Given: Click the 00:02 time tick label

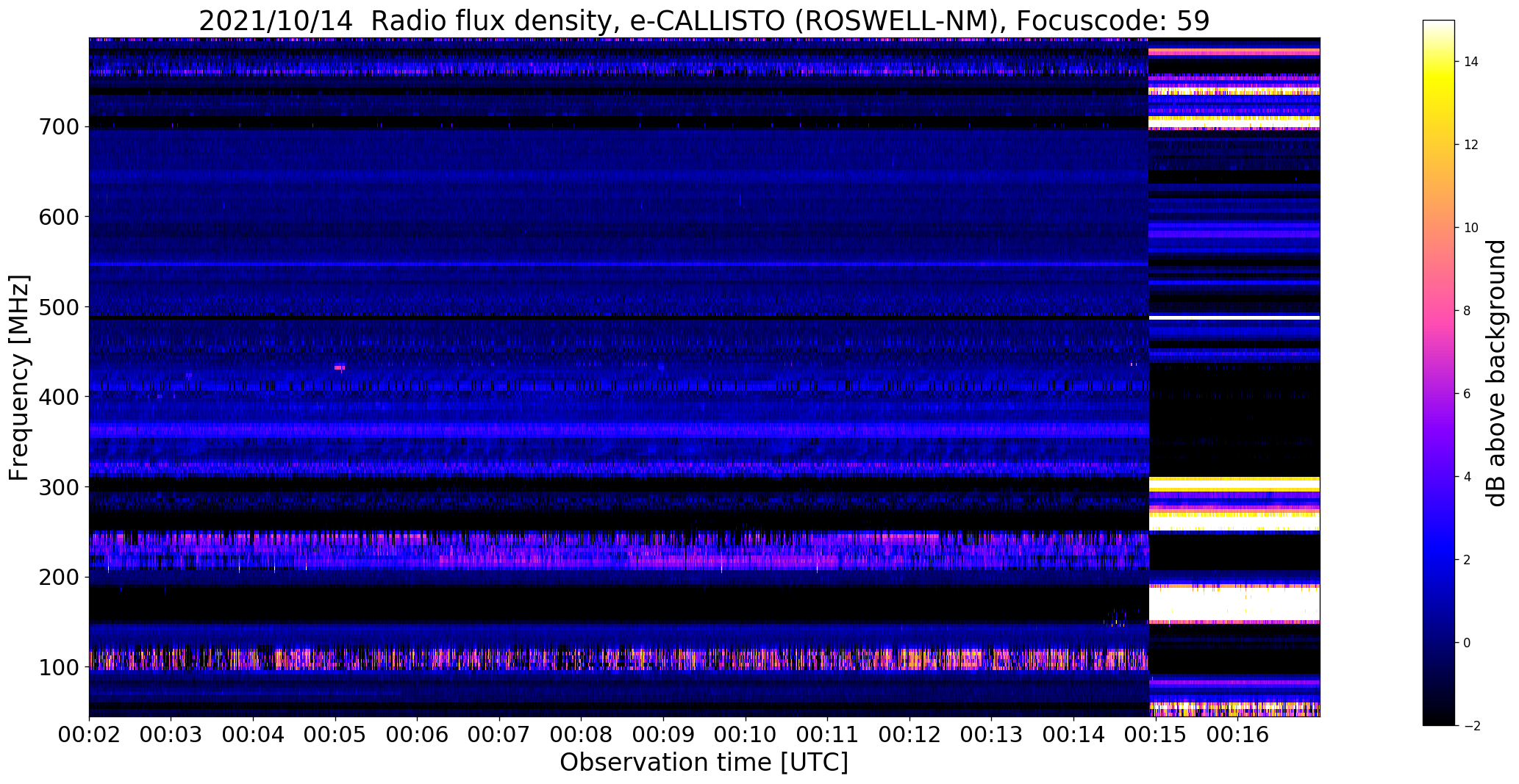Looking at the screenshot, I should (x=89, y=733).
